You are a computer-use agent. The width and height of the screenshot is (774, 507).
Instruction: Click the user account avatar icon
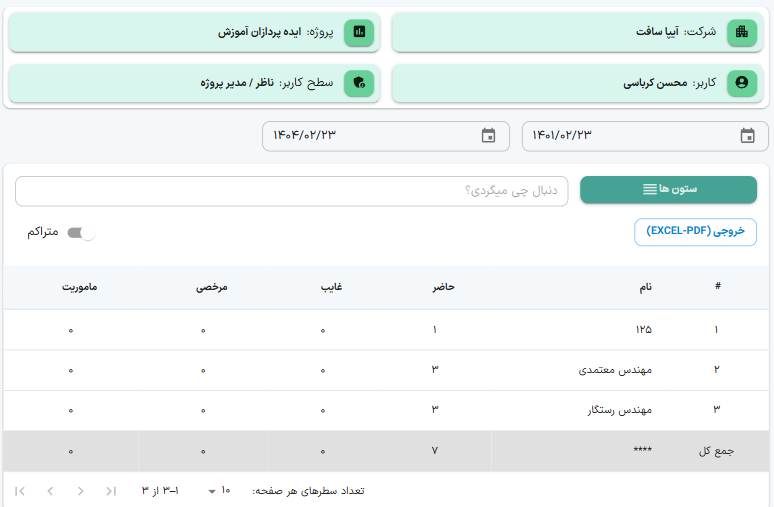click(x=741, y=82)
